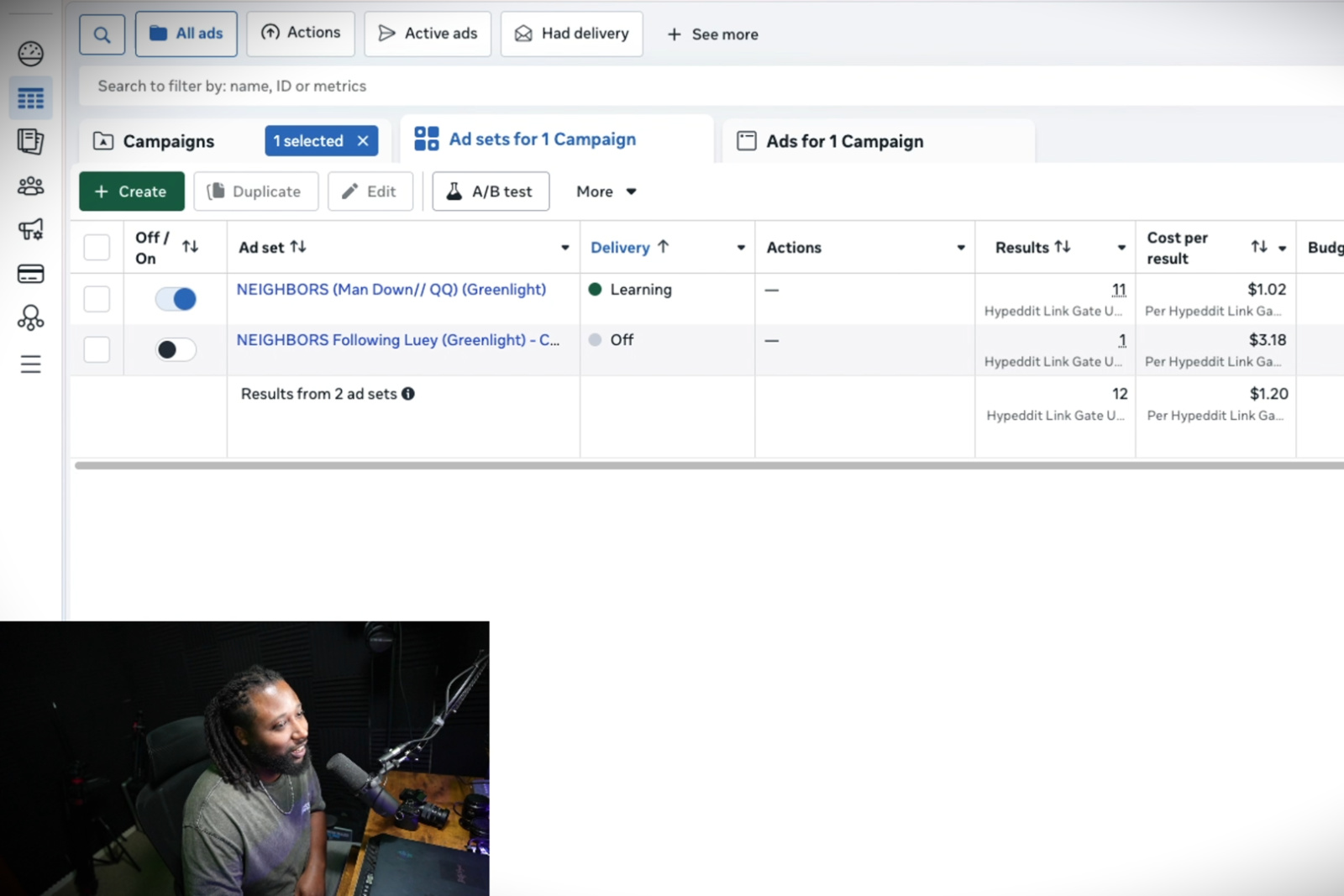Turn on the NEIGHBORS Following Luey toggle
The width and height of the screenshot is (1344, 896).
(x=176, y=349)
